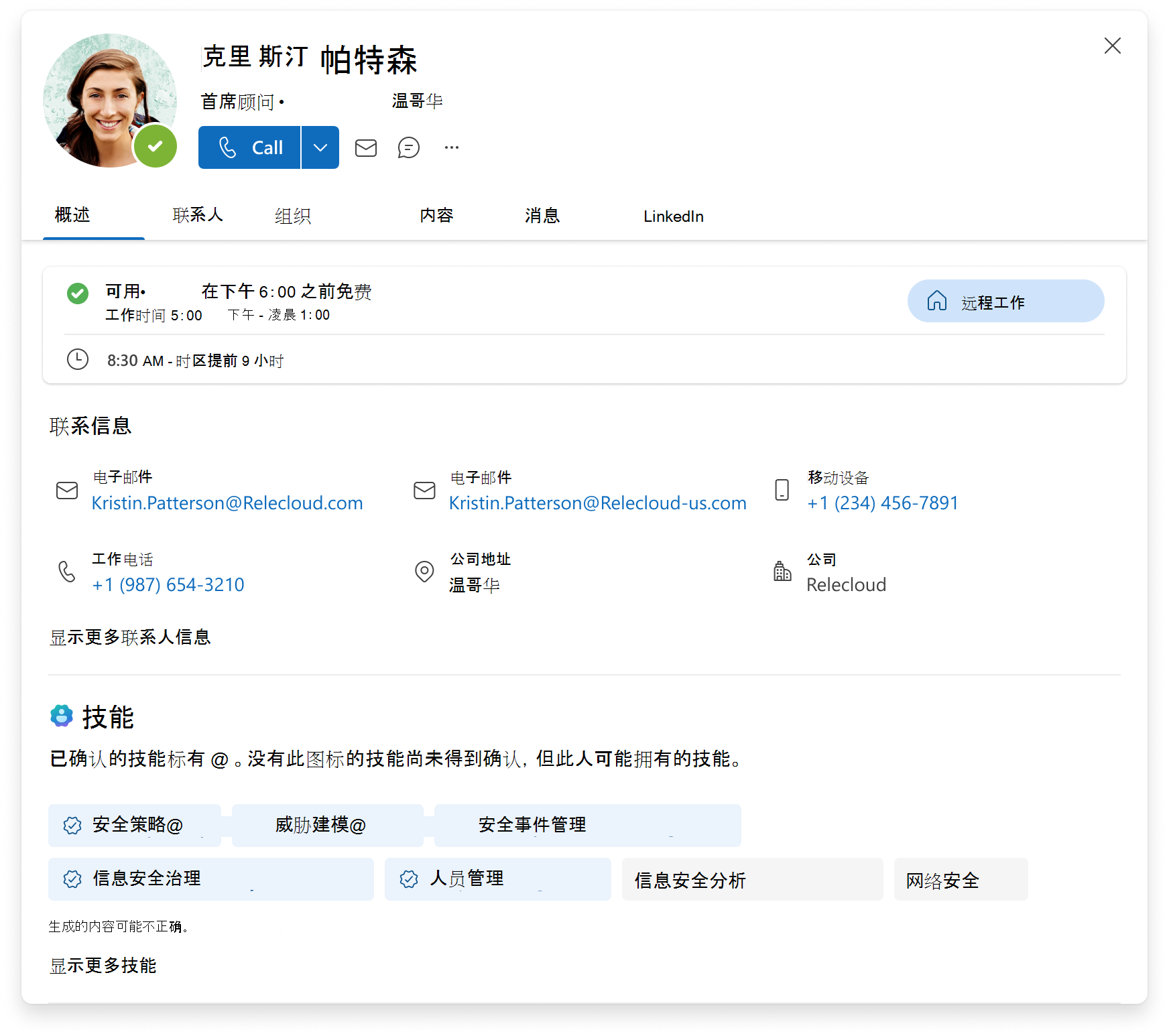Click the mobile device icon beside 移动设备
Image resolution: width=1169 pixels, height=1036 pixels.
(782, 490)
